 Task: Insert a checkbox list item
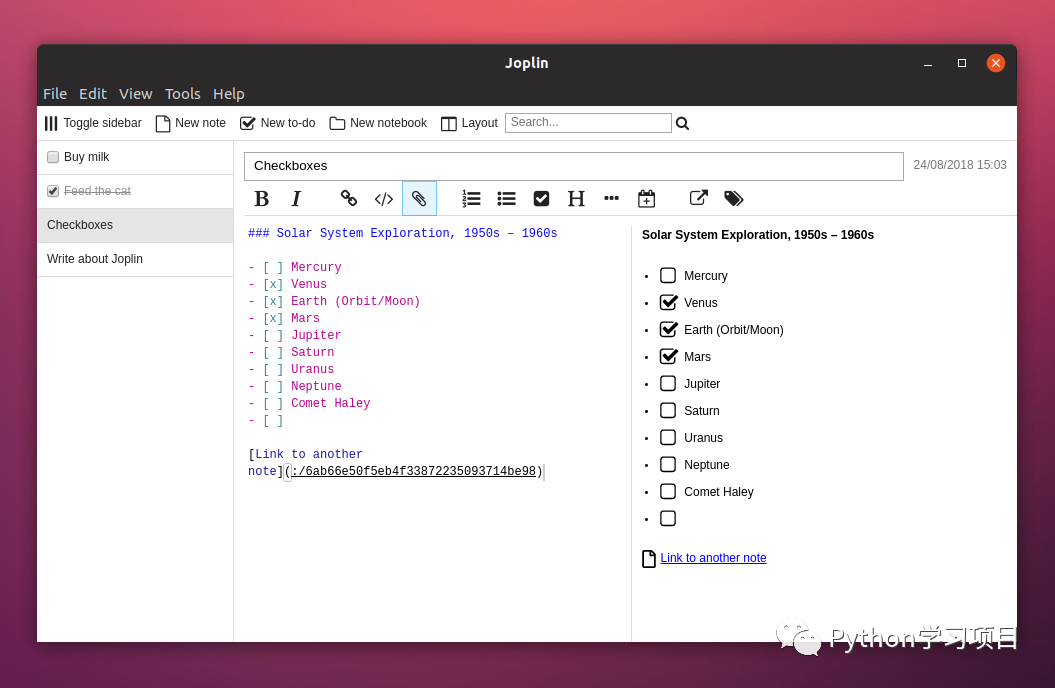(541, 198)
